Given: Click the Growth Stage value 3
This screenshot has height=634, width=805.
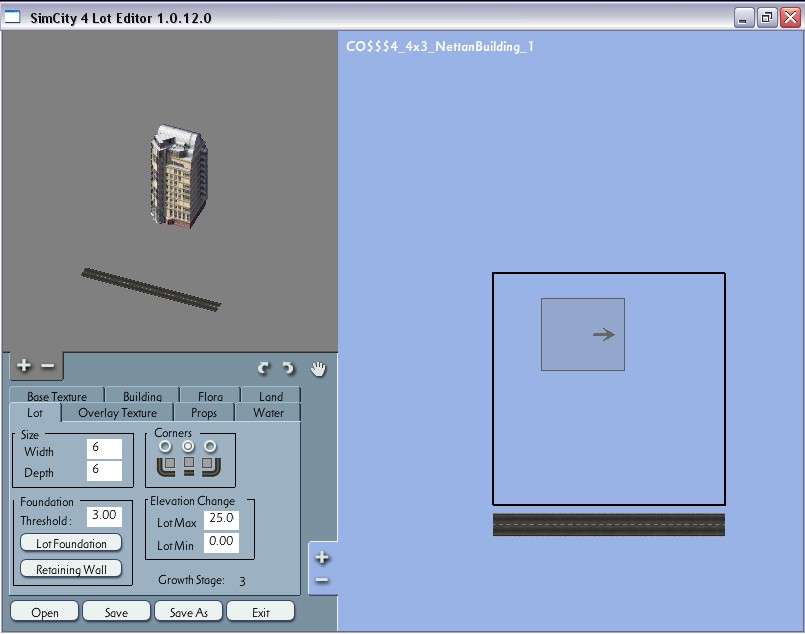Looking at the screenshot, I should click(x=242, y=581).
